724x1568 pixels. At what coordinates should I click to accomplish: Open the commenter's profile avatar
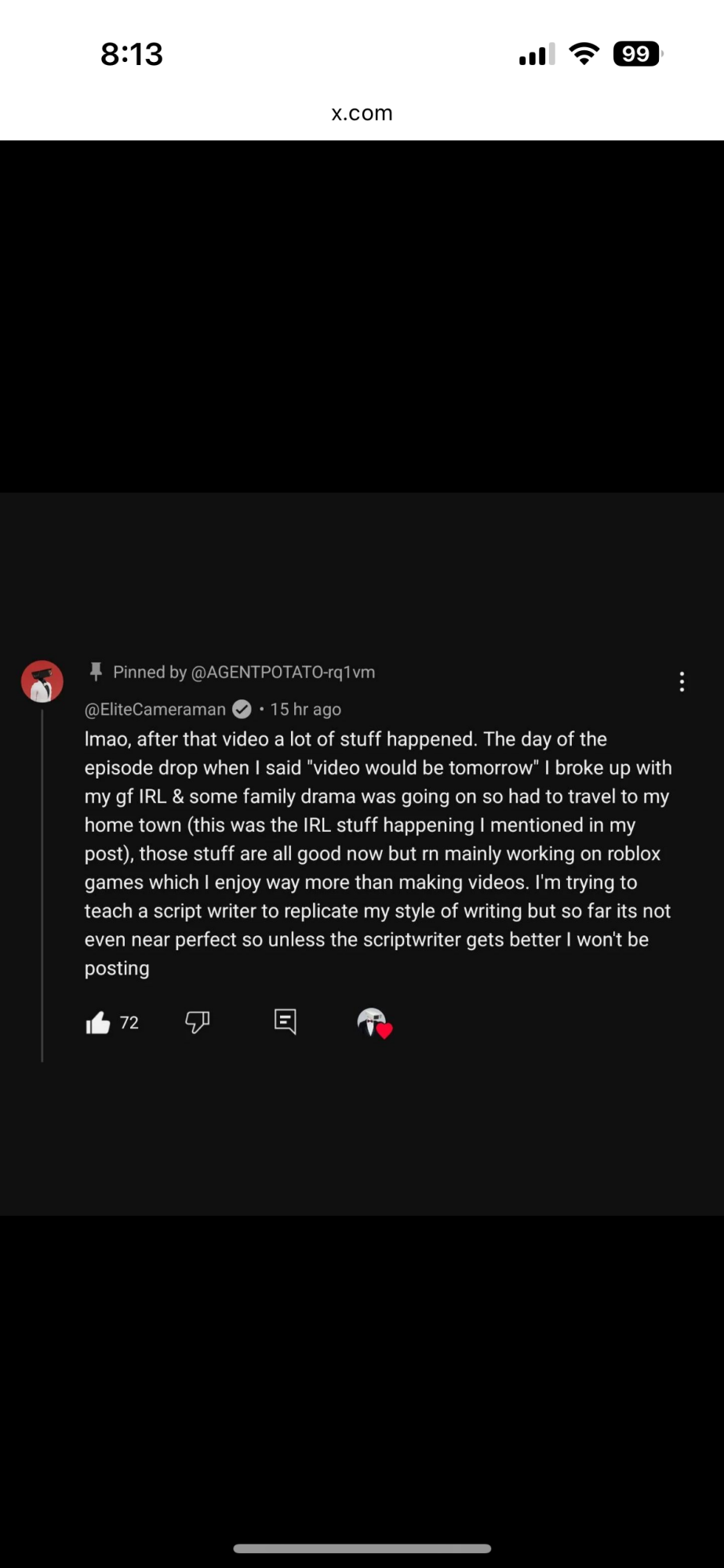point(42,681)
